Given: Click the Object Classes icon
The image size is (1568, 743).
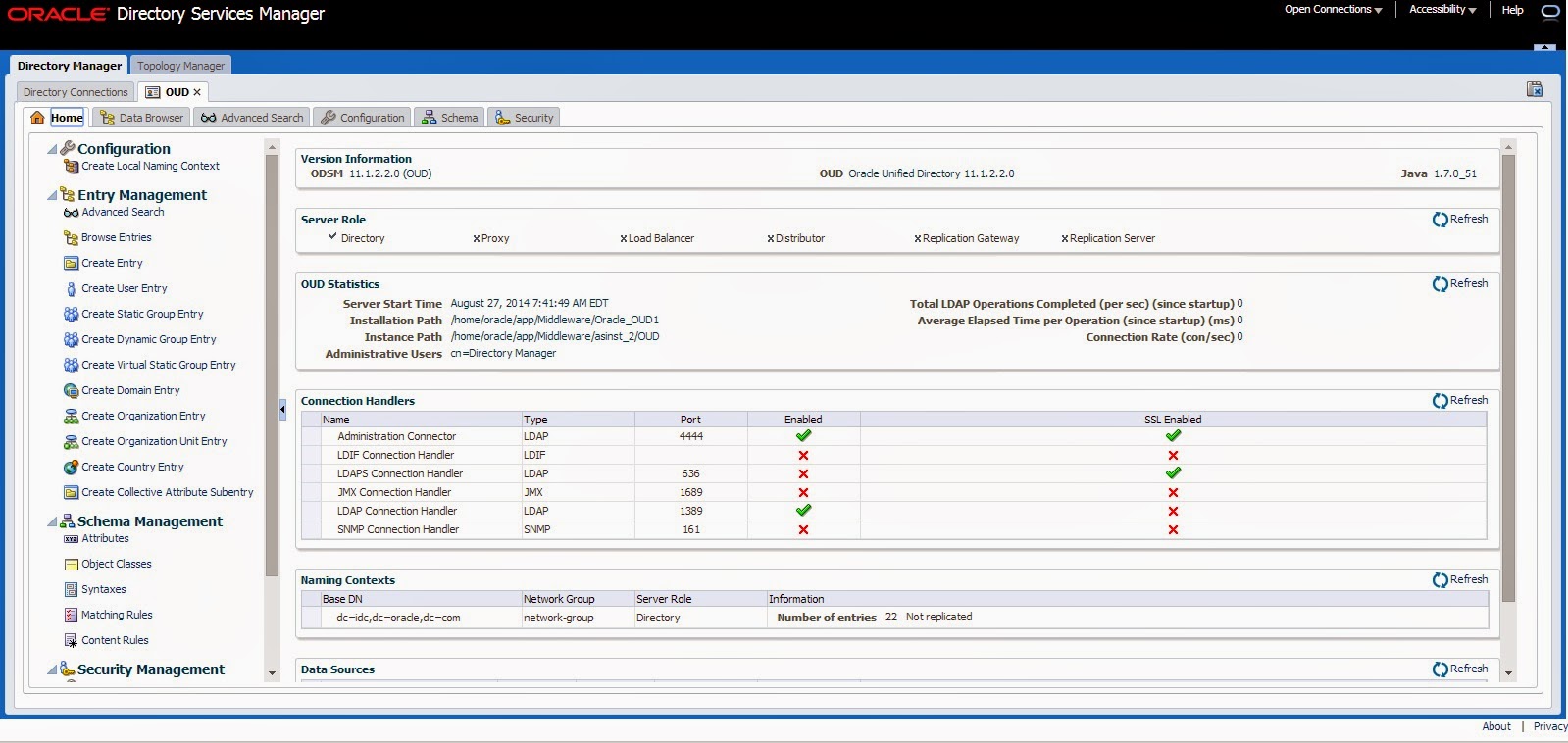Looking at the screenshot, I should point(71,565).
